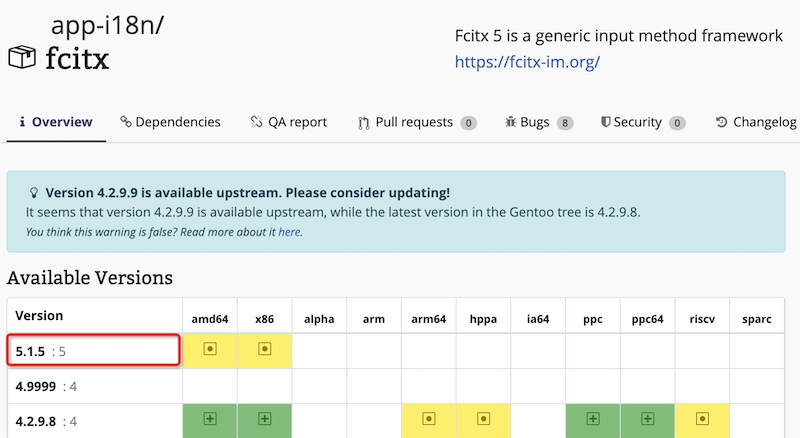Click the alpha column header

click(x=319, y=319)
